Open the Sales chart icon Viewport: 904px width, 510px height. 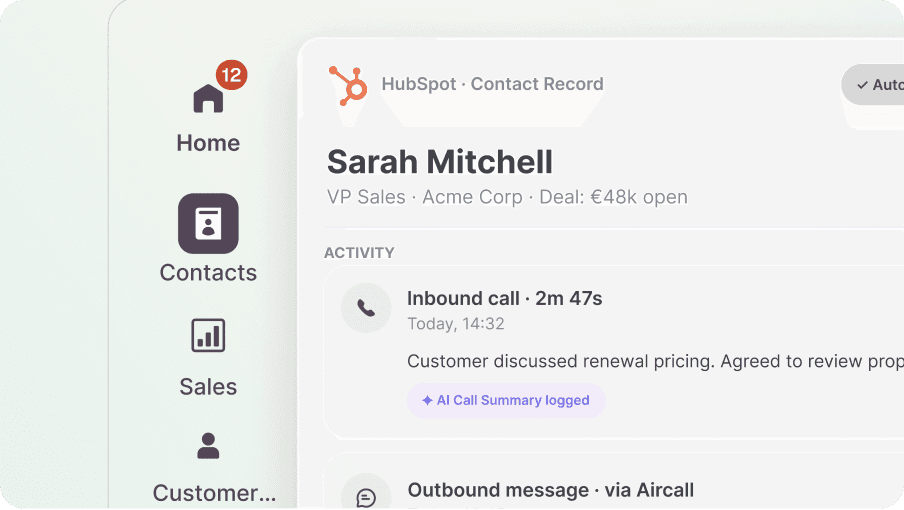(208, 335)
